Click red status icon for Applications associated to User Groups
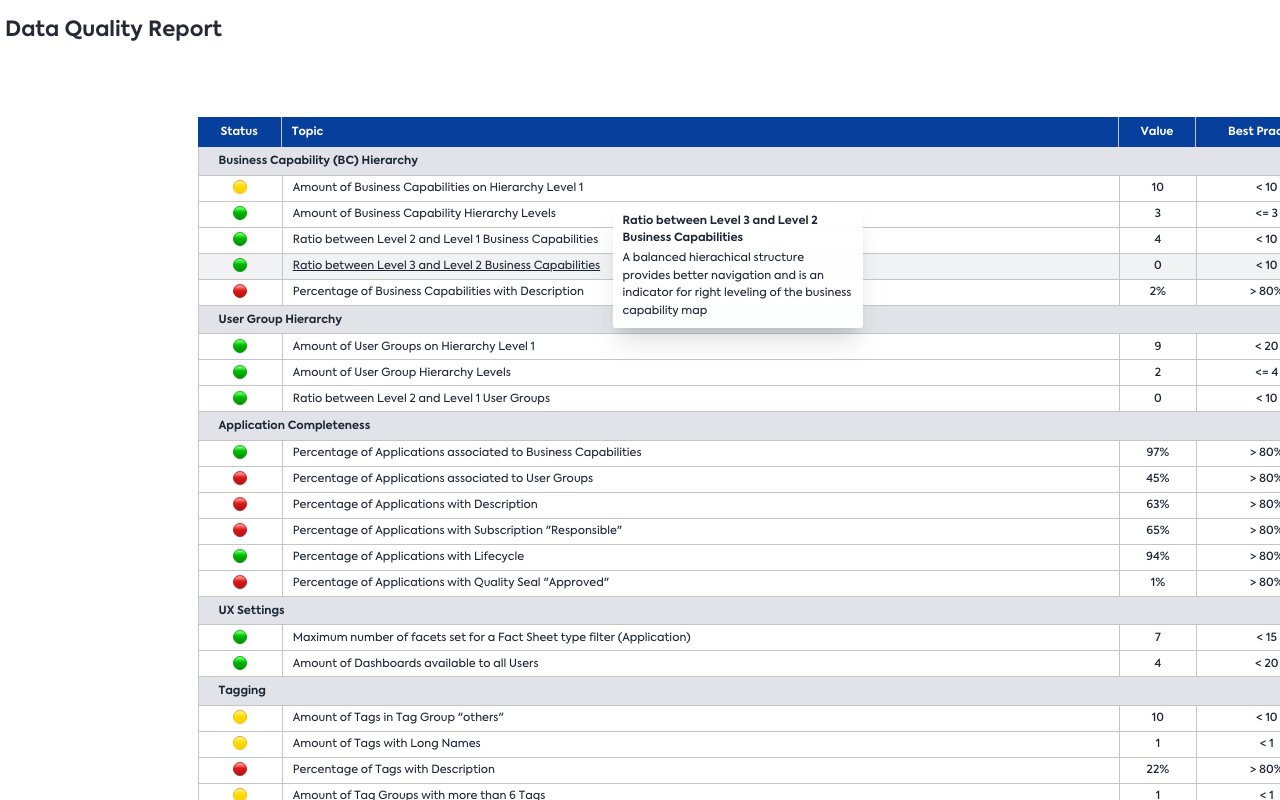 tap(240, 478)
